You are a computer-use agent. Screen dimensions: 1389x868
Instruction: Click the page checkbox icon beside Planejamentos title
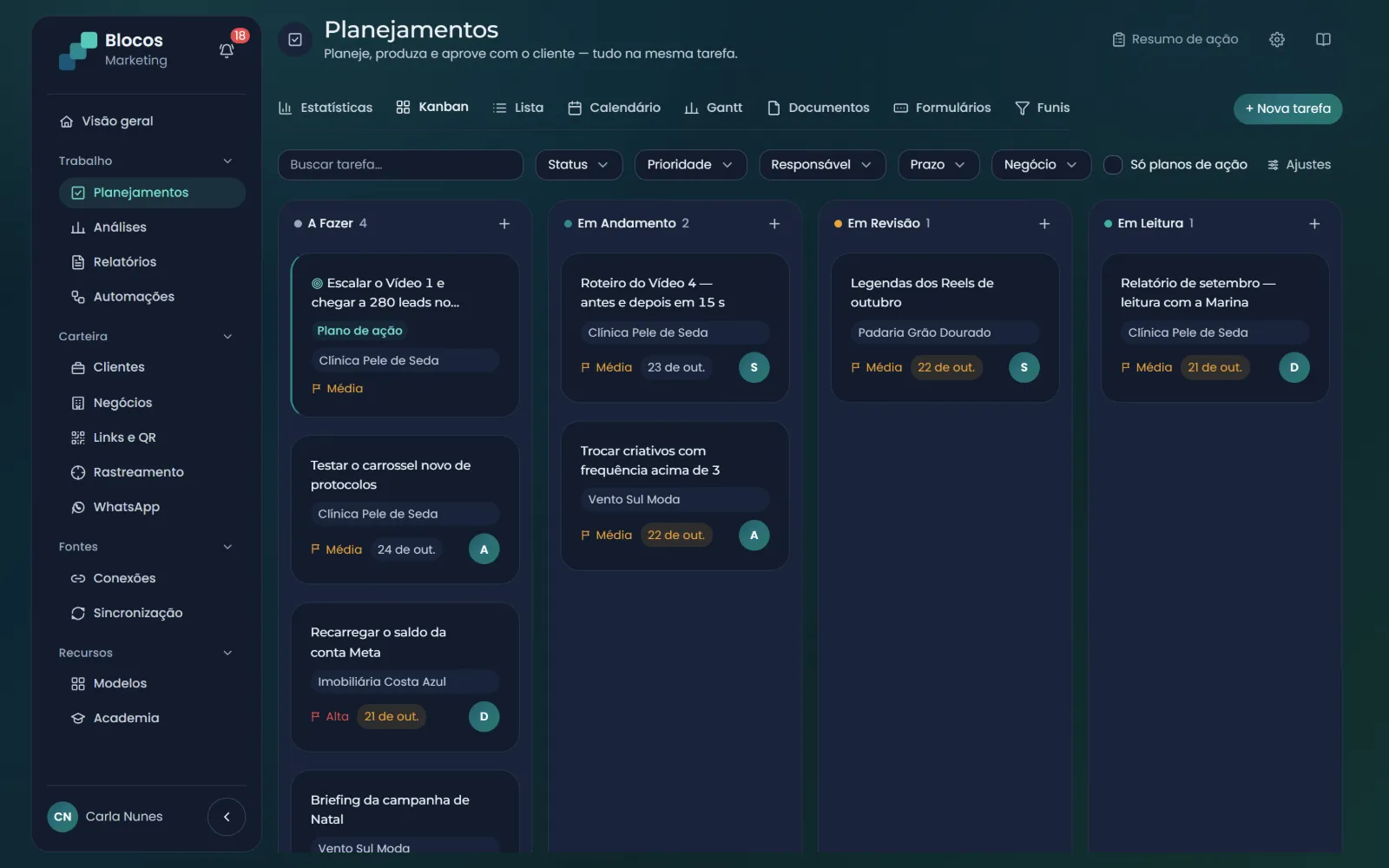[295, 40]
